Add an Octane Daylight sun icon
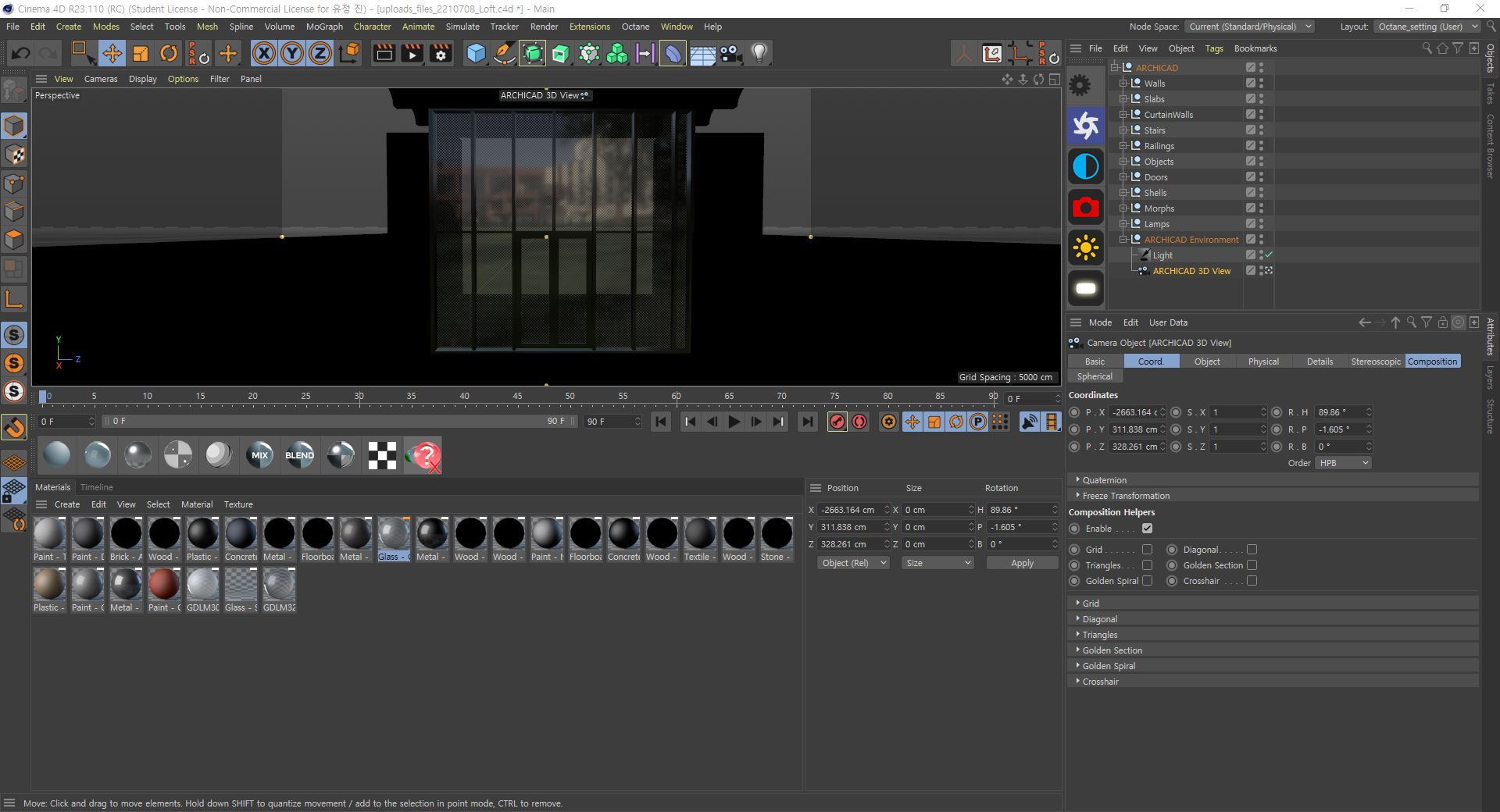 tap(1086, 248)
